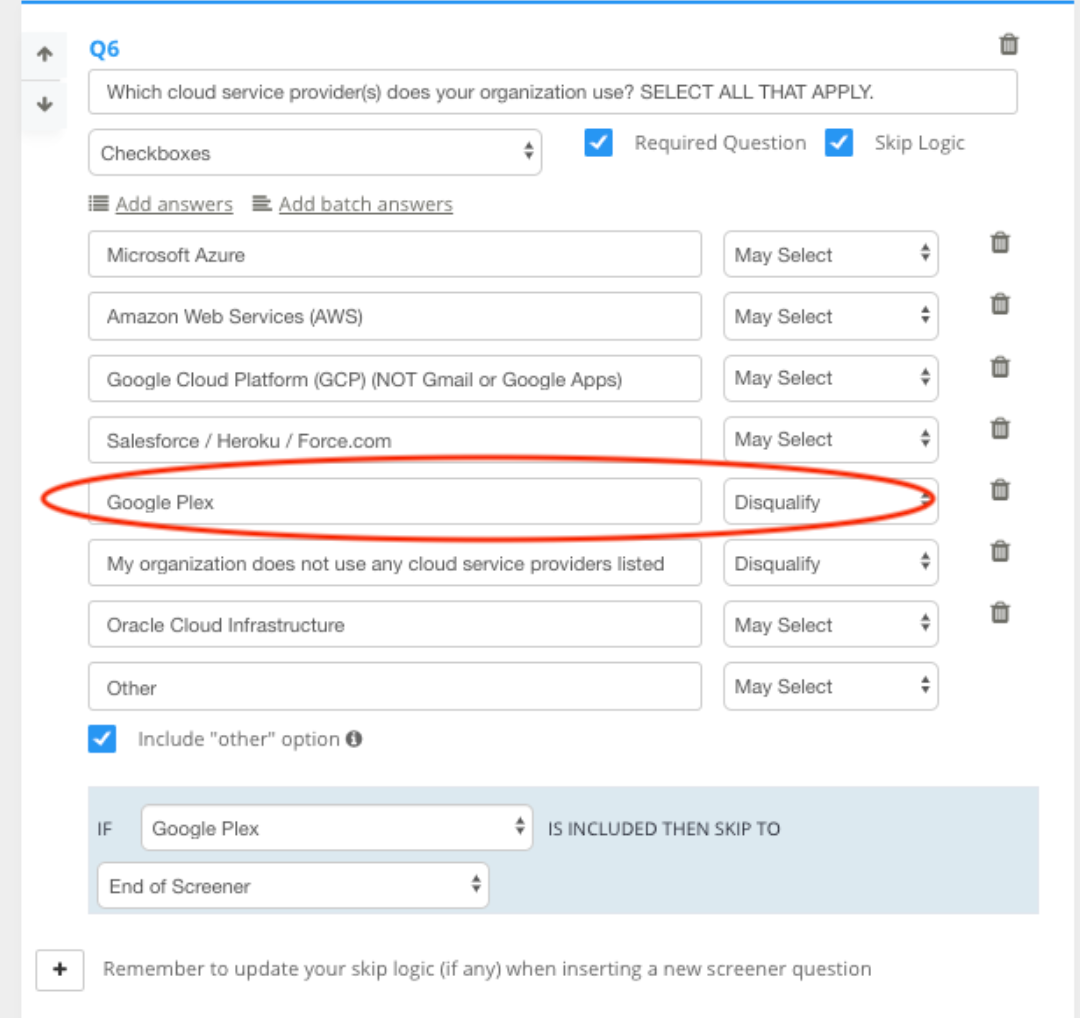Screen dimensions: 1080x1018
Task: Move question Q6 down with arrow
Action: tap(44, 104)
